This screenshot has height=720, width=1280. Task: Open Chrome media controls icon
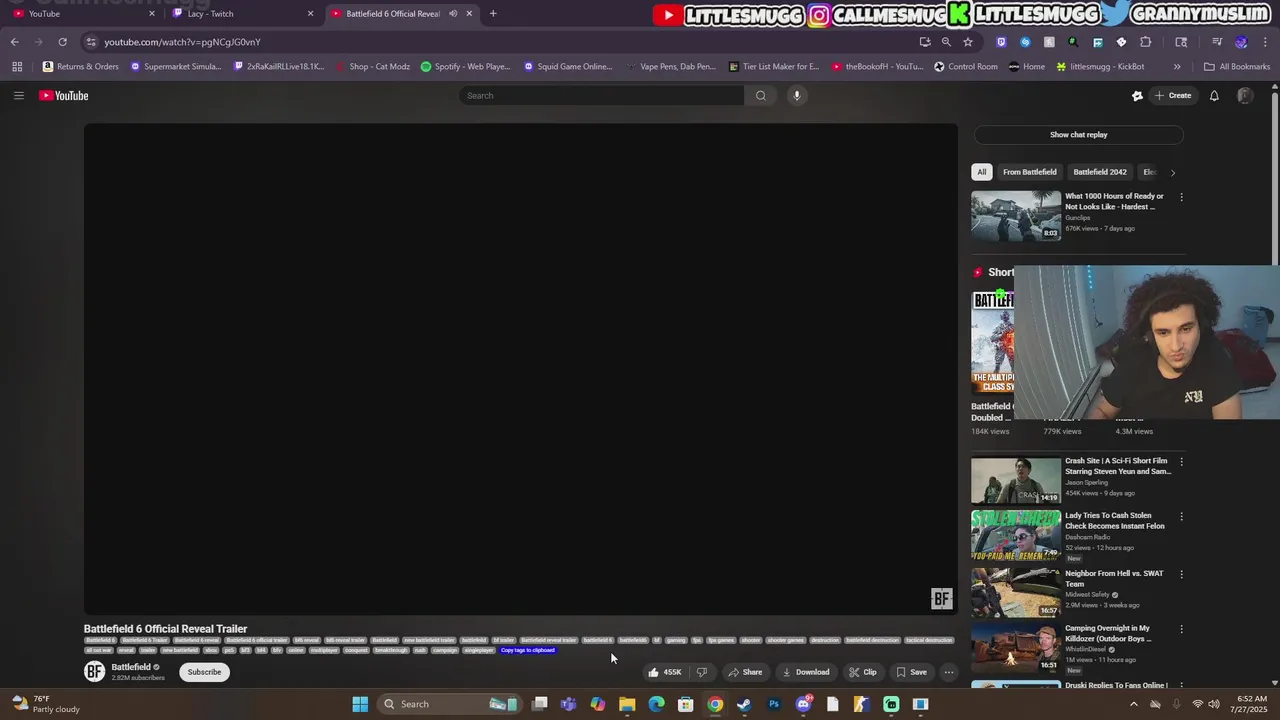[1217, 42]
